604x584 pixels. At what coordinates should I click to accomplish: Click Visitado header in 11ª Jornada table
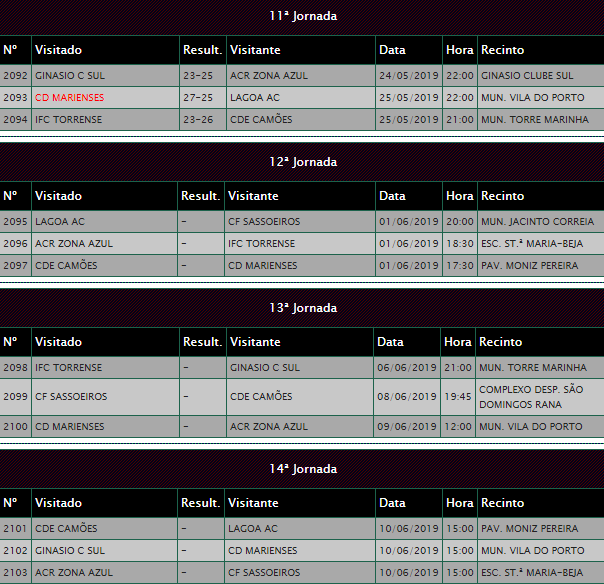coord(59,50)
